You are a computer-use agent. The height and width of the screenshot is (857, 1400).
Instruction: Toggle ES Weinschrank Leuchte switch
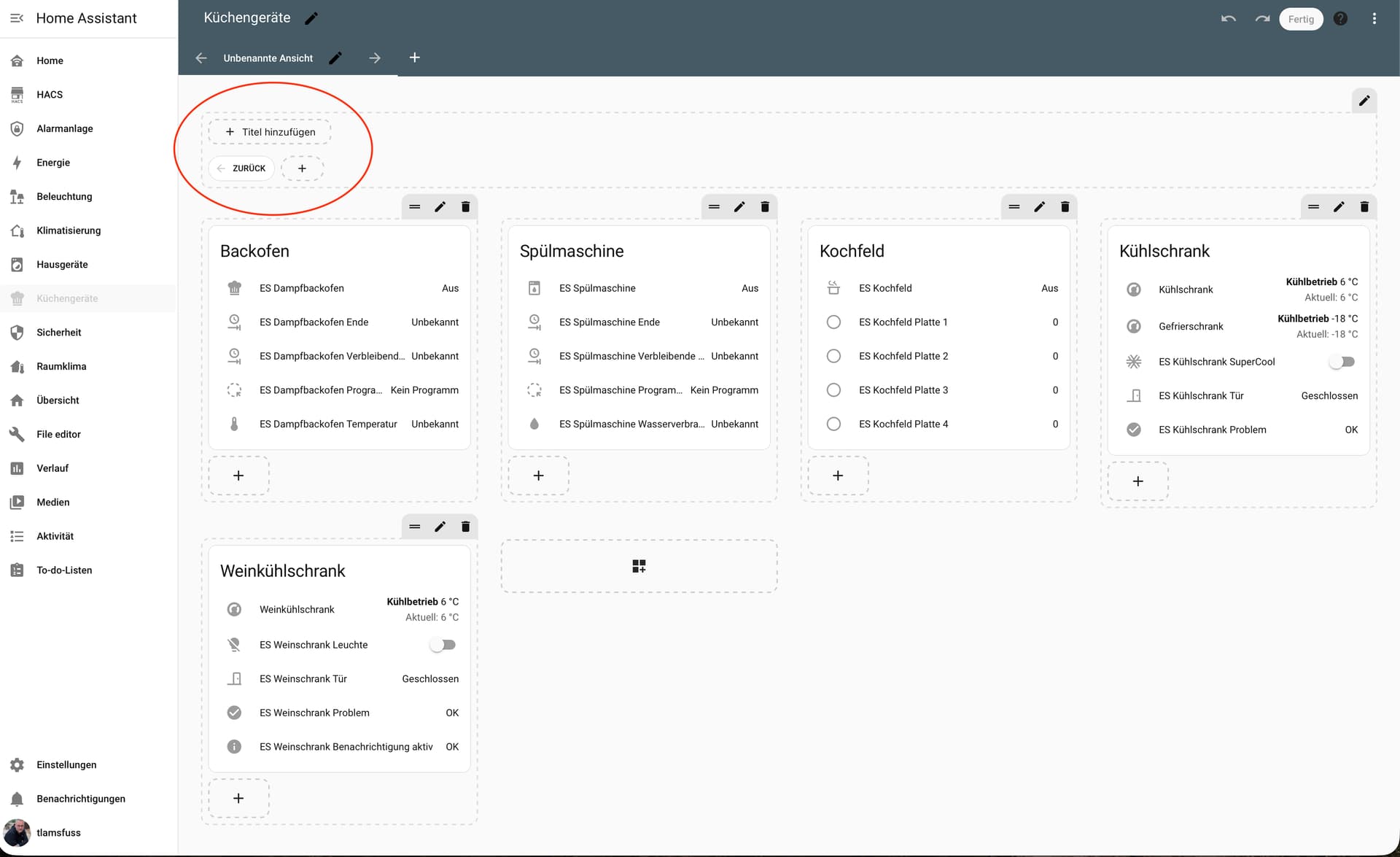click(x=443, y=645)
